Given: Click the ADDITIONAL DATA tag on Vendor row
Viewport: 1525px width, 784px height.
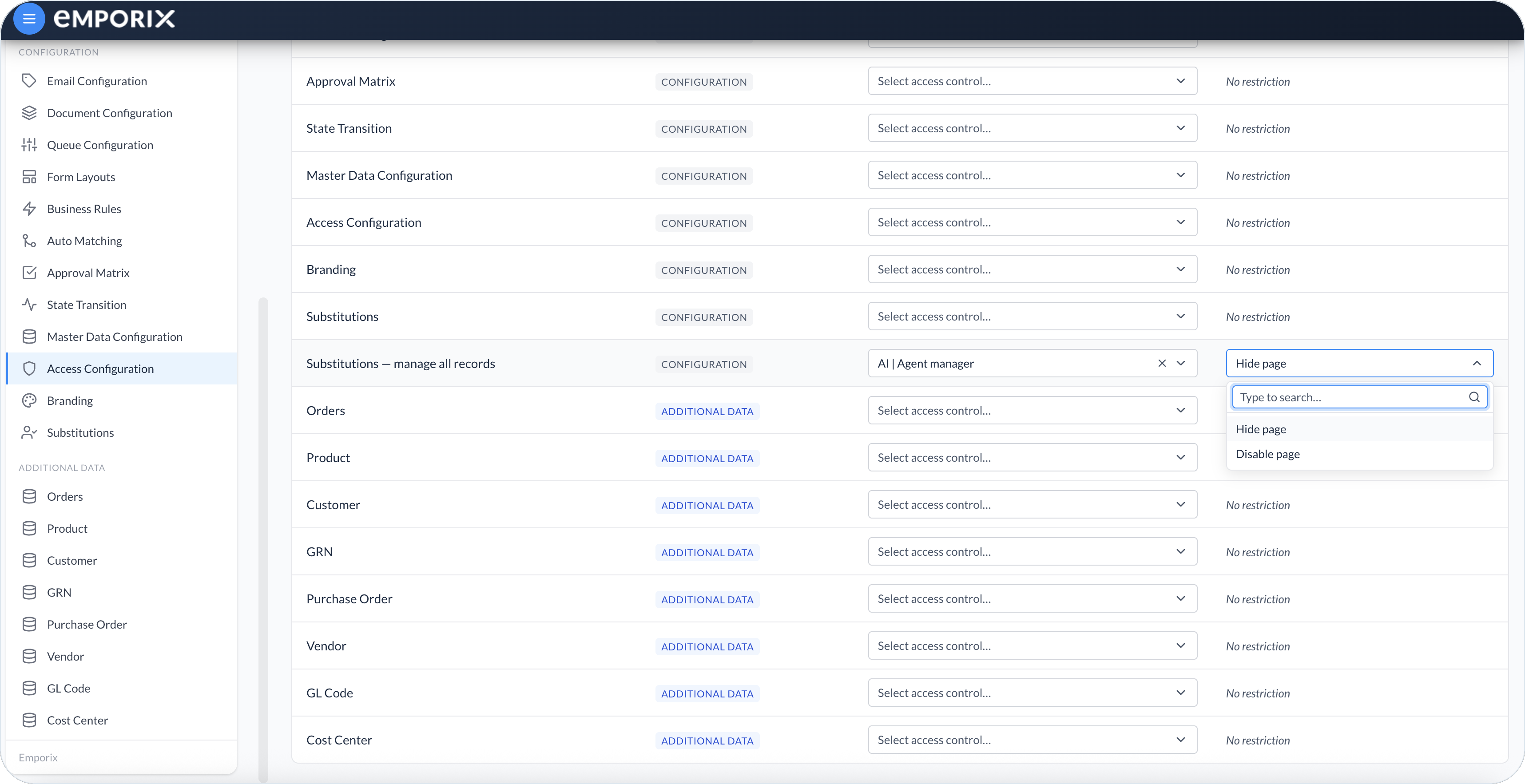Looking at the screenshot, I should (707, 646).
